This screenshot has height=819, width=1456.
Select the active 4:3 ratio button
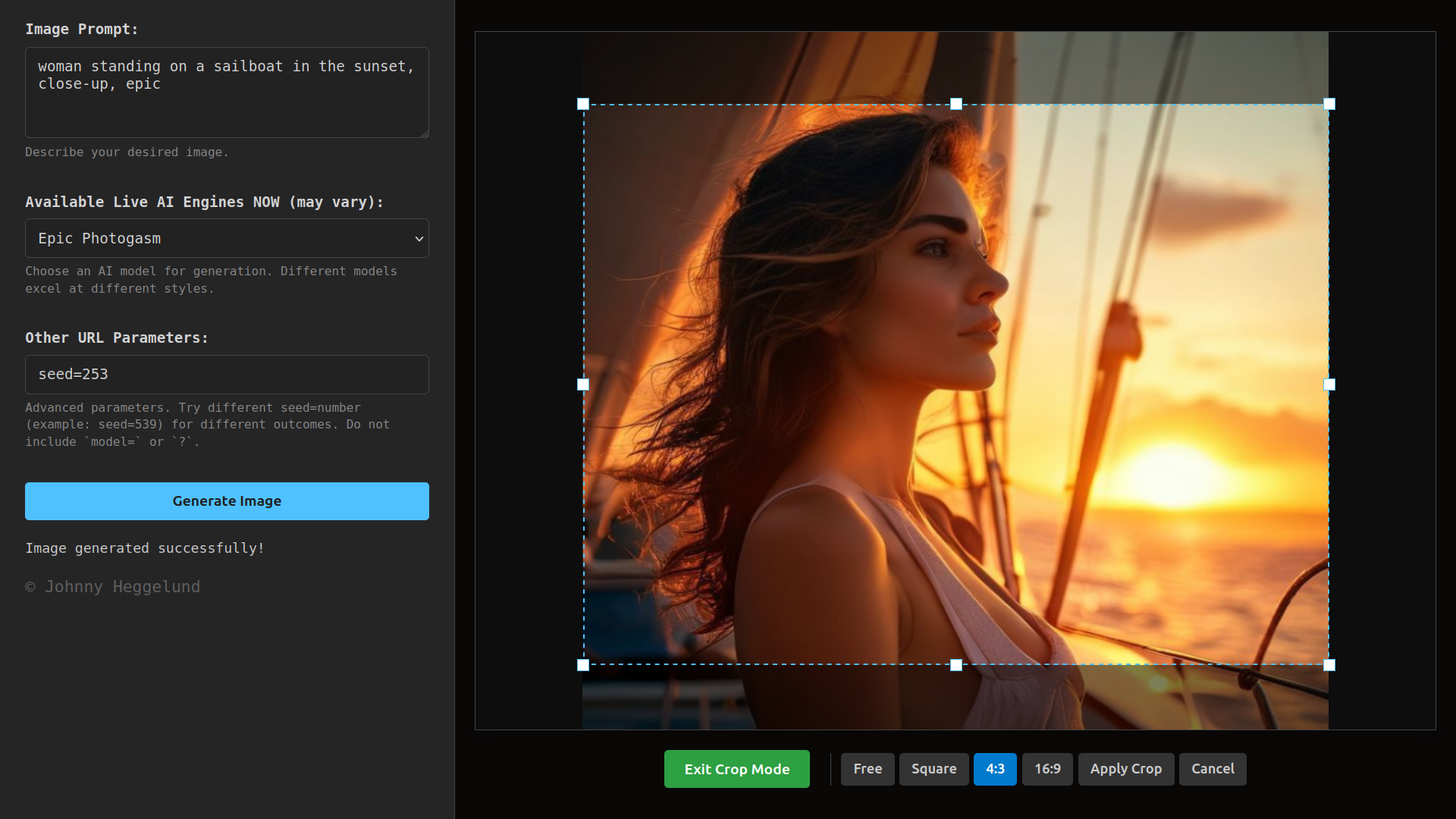[x=995, y=769]
